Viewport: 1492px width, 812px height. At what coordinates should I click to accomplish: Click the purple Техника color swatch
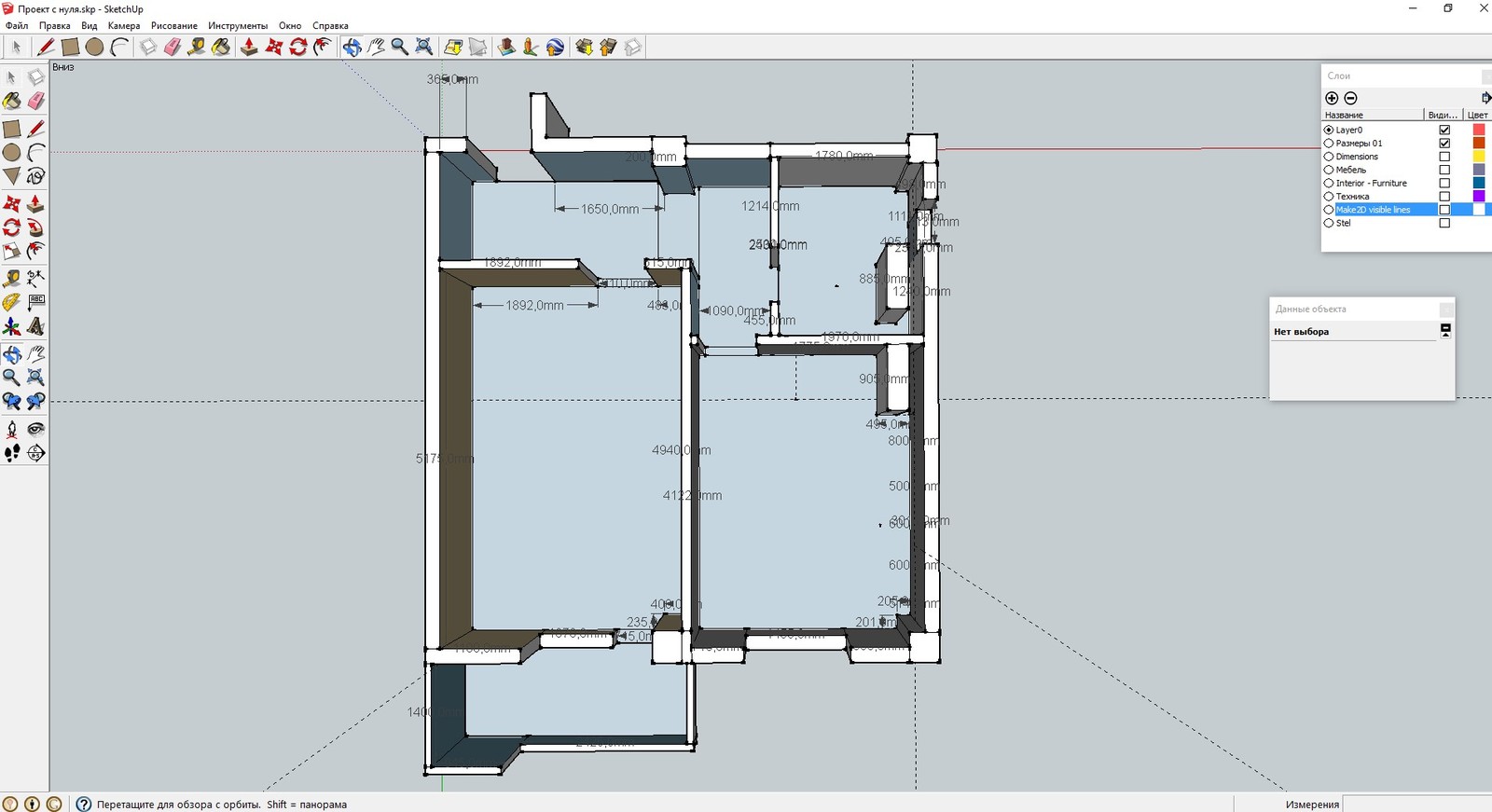(1478, 196)
